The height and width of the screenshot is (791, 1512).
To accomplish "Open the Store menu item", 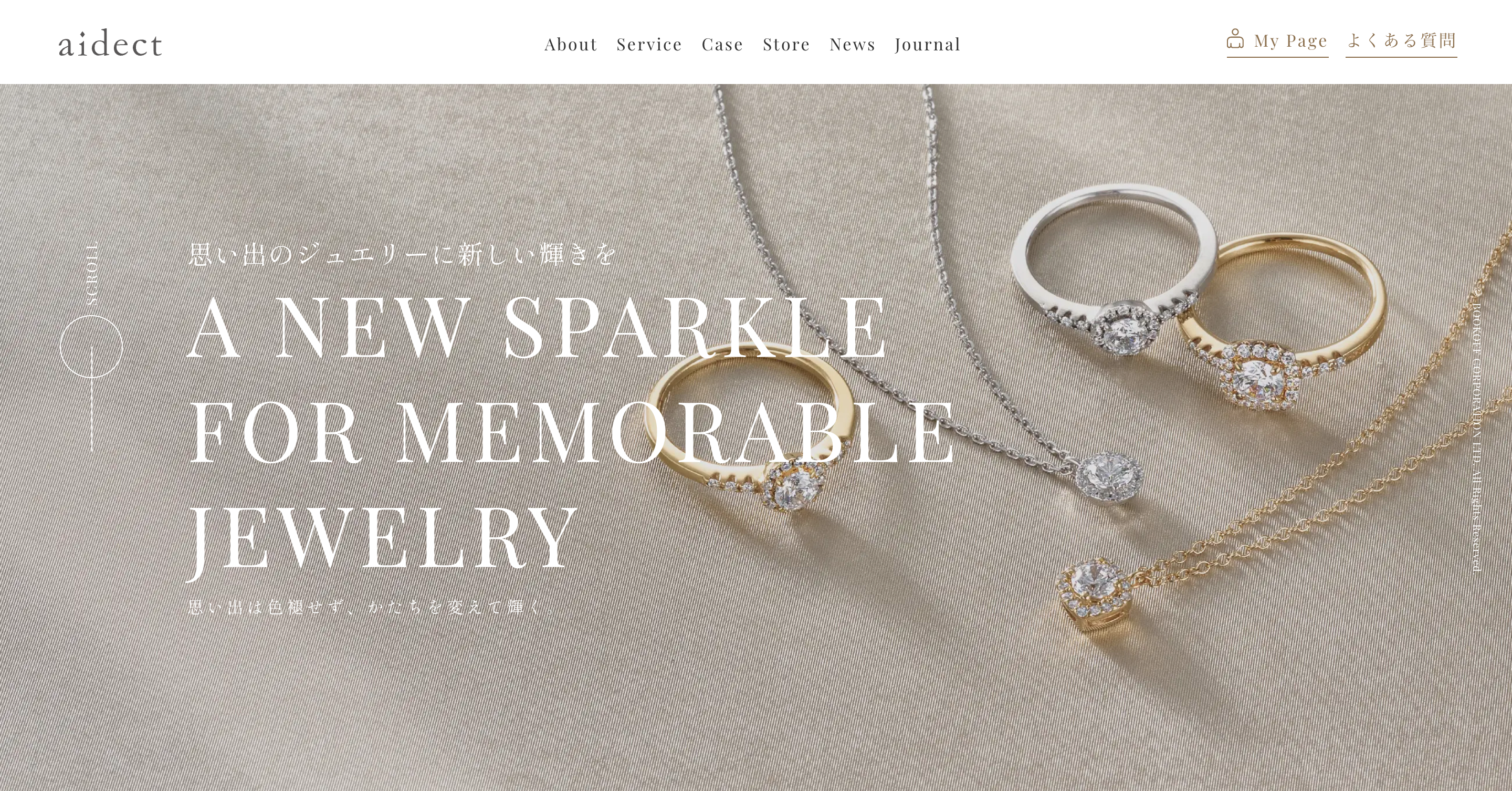I will click(x=786, y=44).
